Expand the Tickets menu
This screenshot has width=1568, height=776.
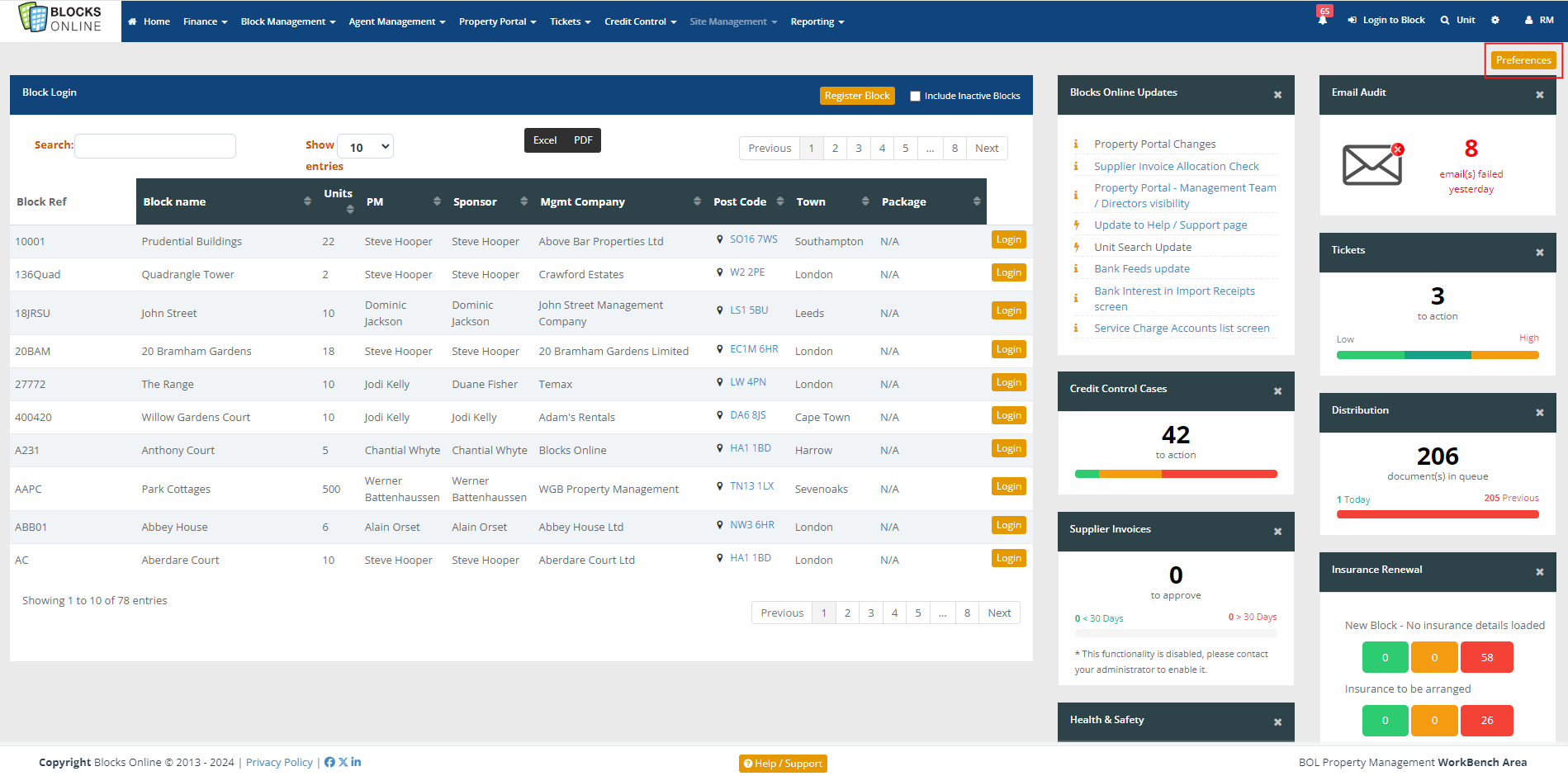(571, 21)
